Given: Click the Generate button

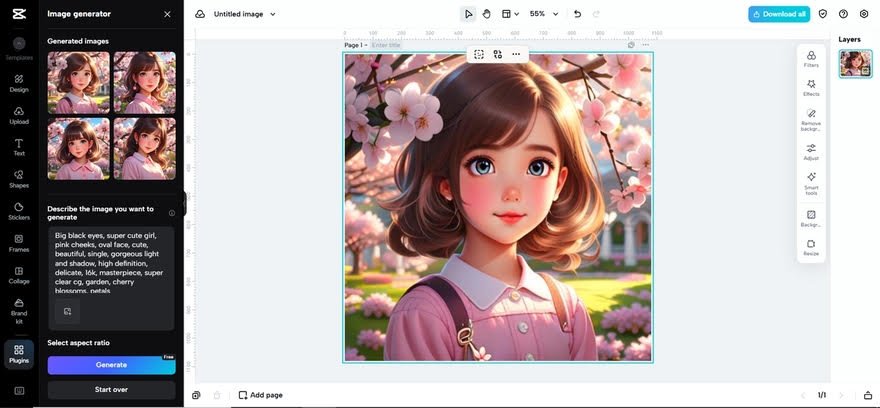Looking at the screenshot, I should pos(111,365).
